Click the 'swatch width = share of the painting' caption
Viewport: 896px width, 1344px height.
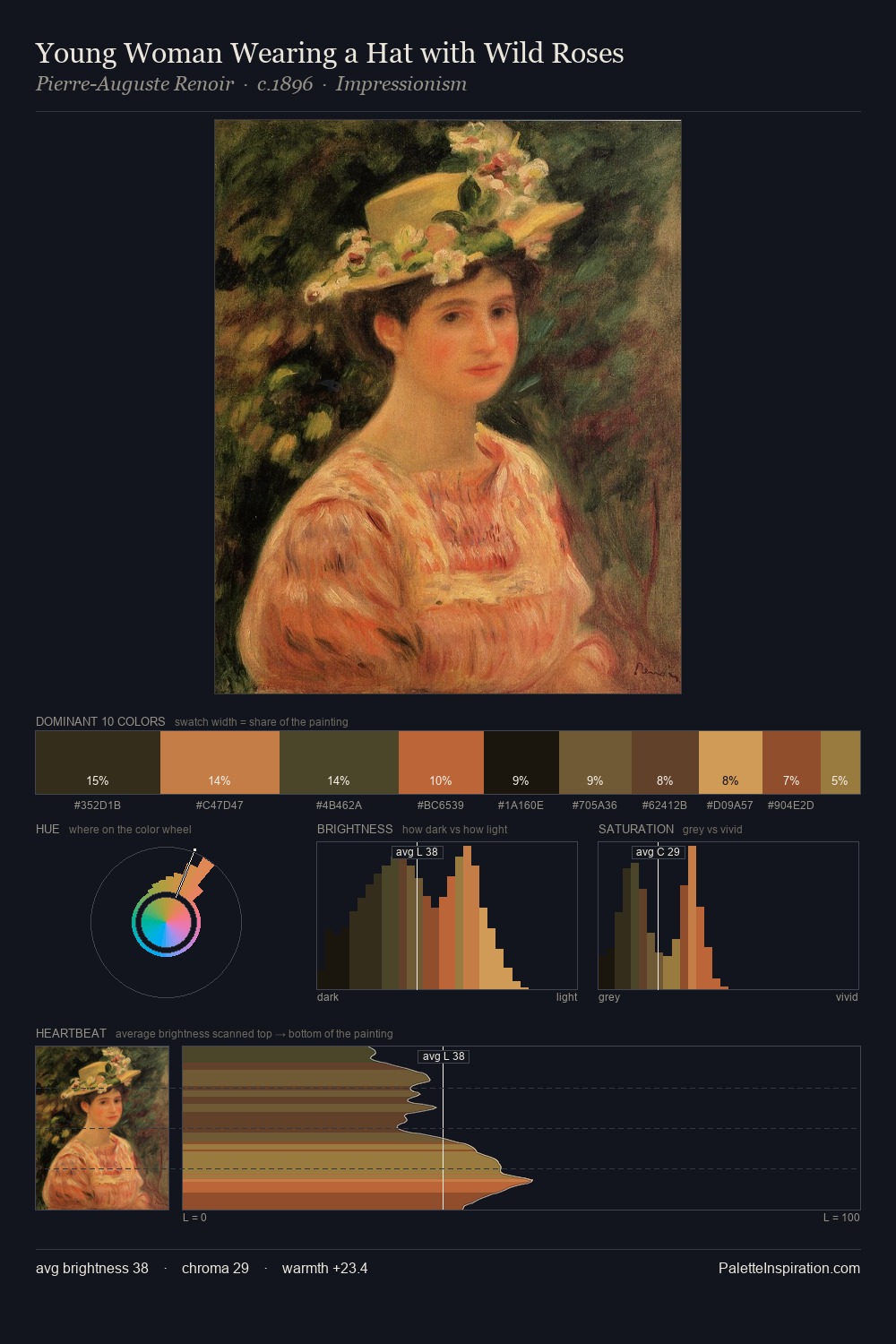[x=262, y=722]
